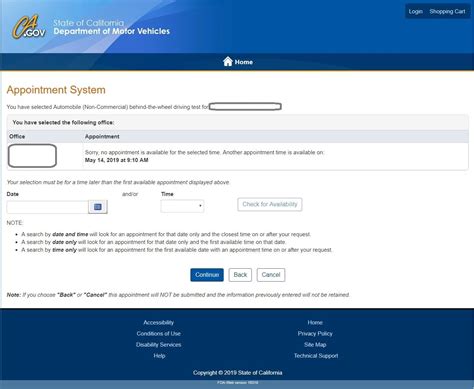Open the Disability Services footer link
This screenshot has width=474, height=389.
click(158, 345)
